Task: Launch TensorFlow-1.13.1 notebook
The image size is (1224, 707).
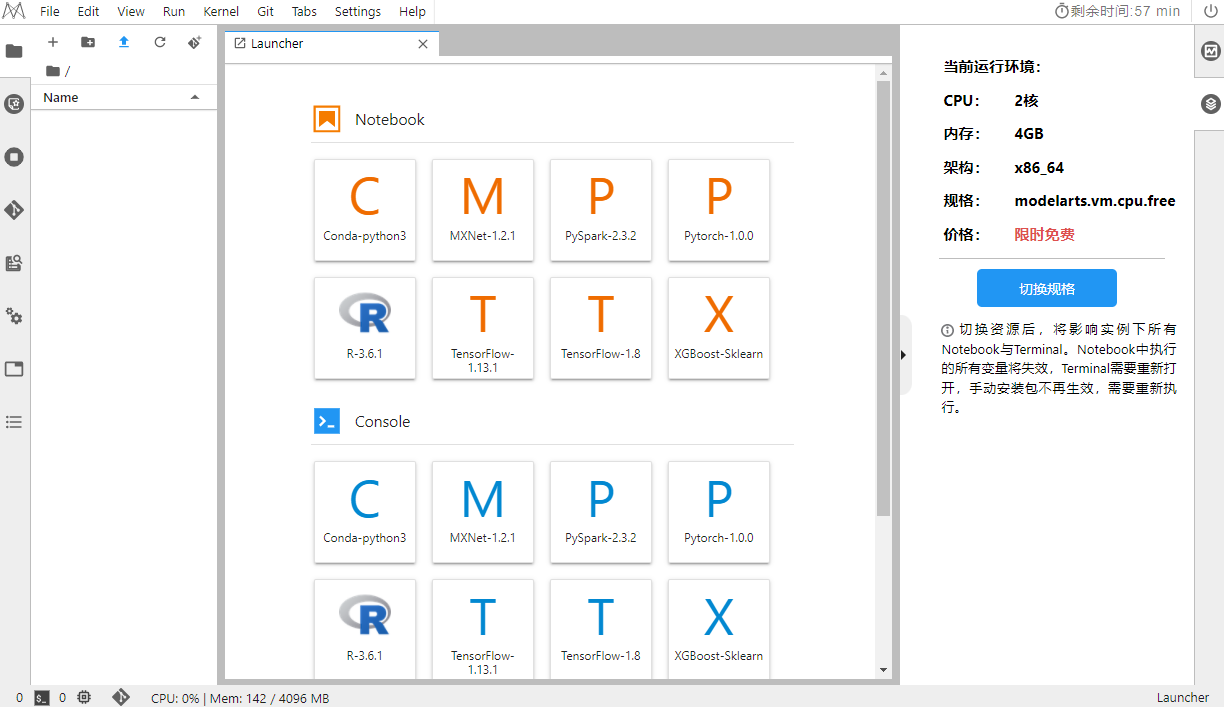Action: coord(483,328)
